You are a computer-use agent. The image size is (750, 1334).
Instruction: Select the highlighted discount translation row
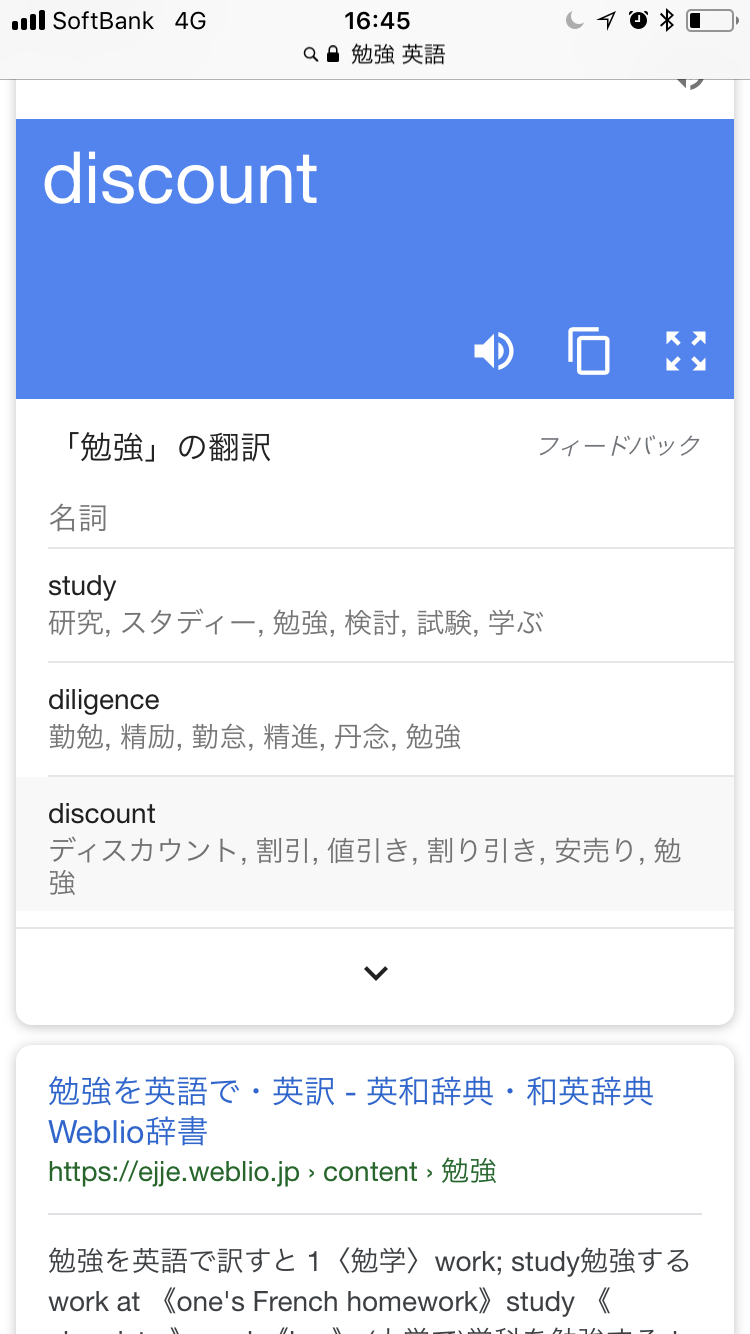pyautogui.click(x=375, y=846)
